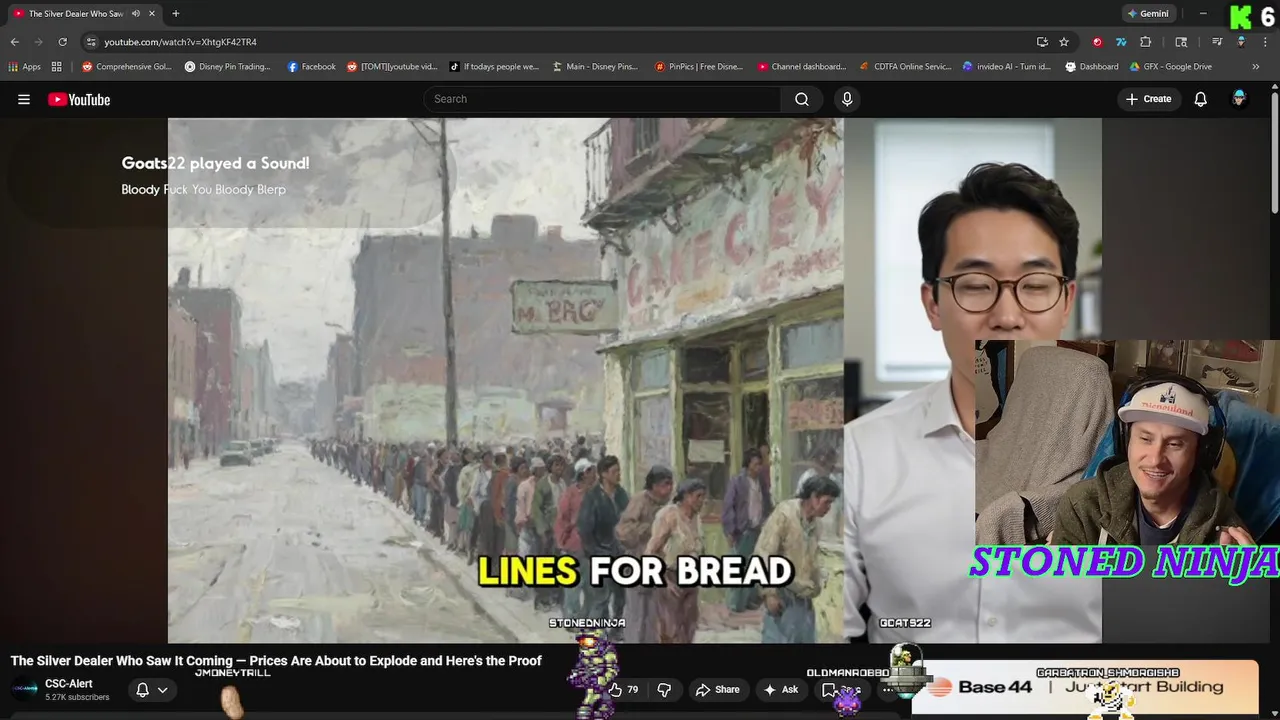
Task: Click the video player area
Action: click(635, 380)
